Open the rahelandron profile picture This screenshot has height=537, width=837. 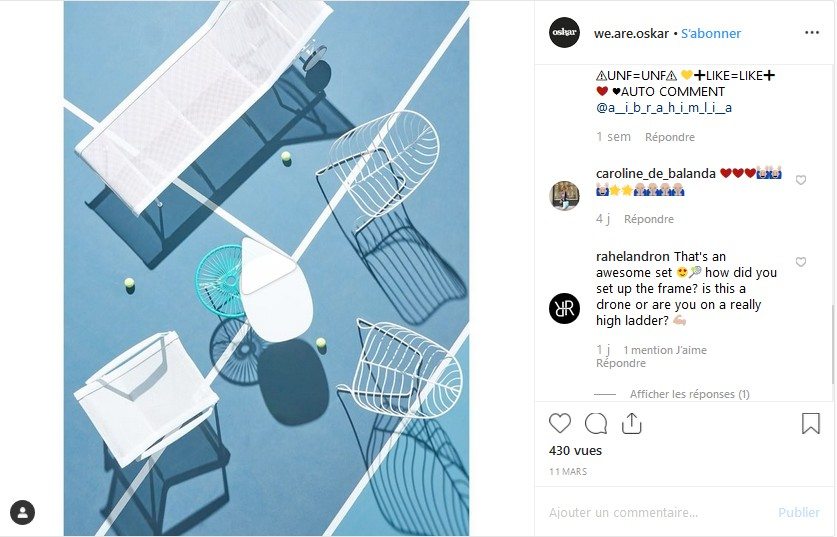coord(564,308)
